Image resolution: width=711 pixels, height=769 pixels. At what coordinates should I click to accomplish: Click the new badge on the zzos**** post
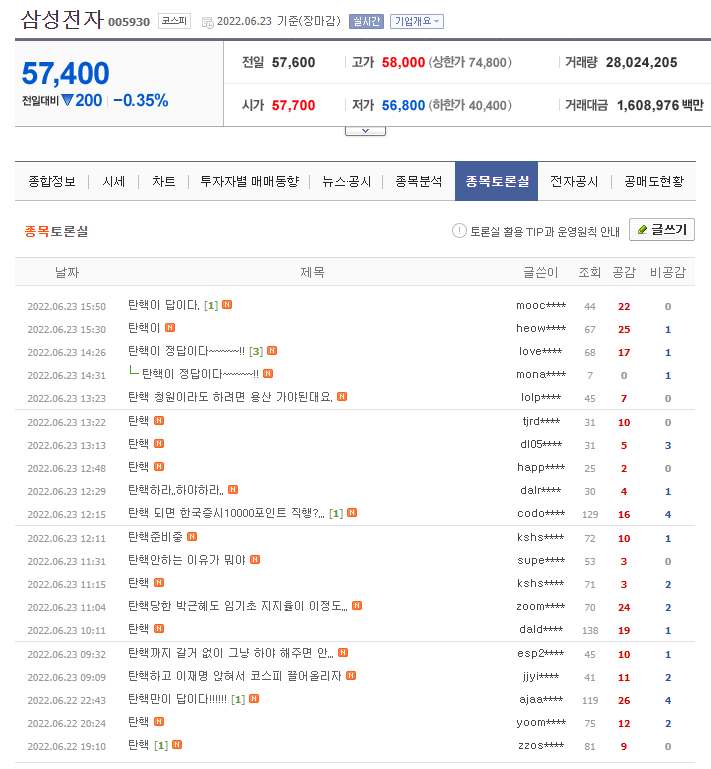177,744
